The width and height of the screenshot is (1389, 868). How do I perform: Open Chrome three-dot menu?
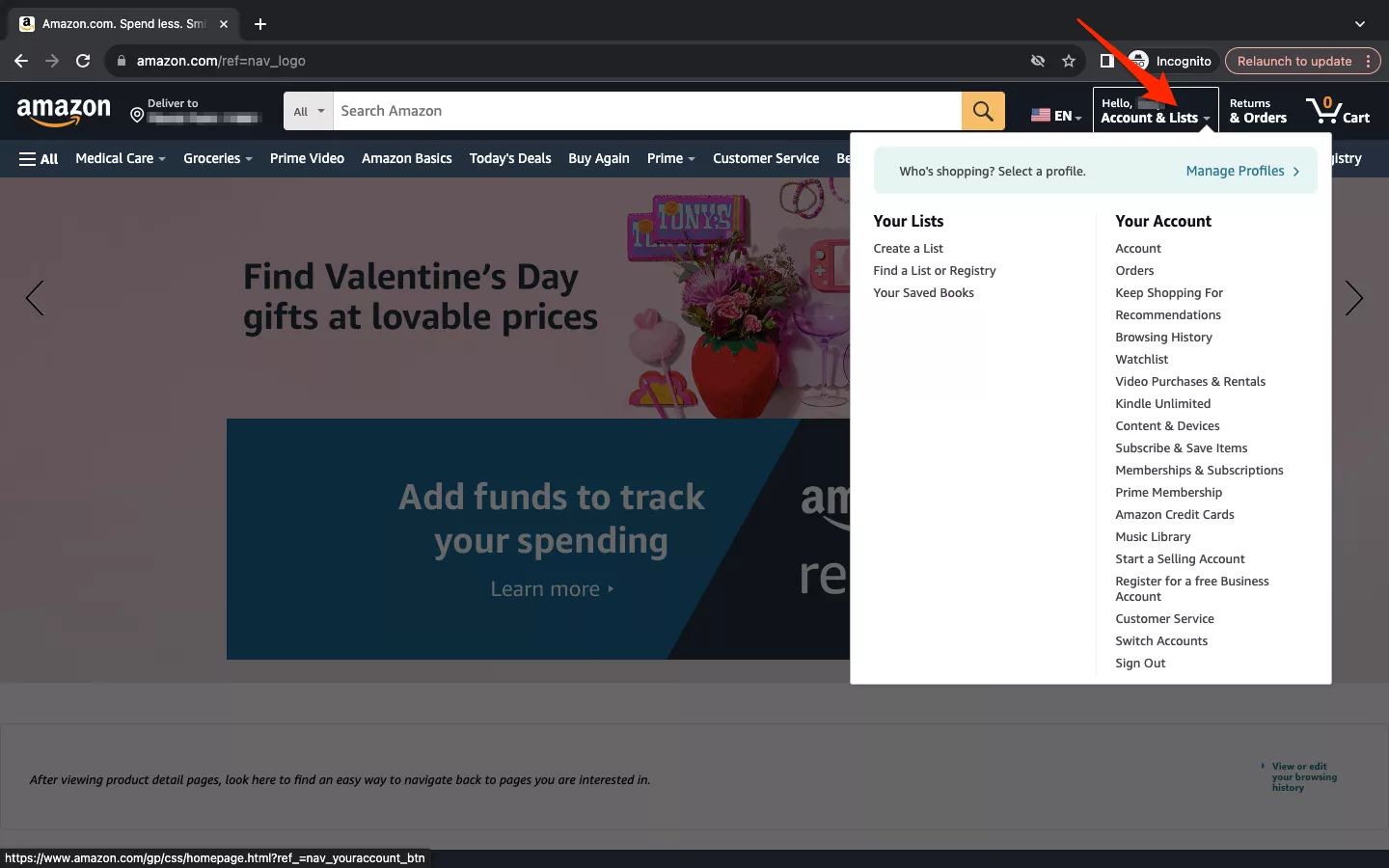[x=1368, y=61]
